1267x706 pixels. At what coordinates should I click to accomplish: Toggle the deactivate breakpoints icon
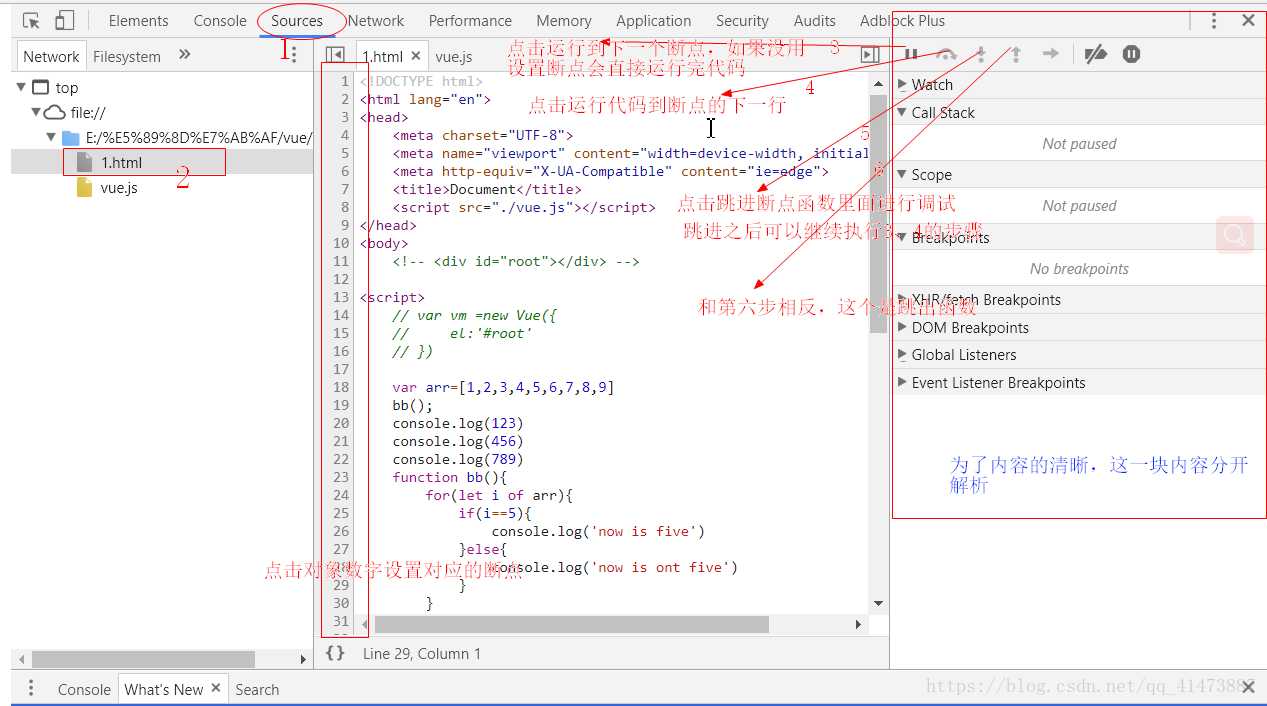coord(1096,54)
